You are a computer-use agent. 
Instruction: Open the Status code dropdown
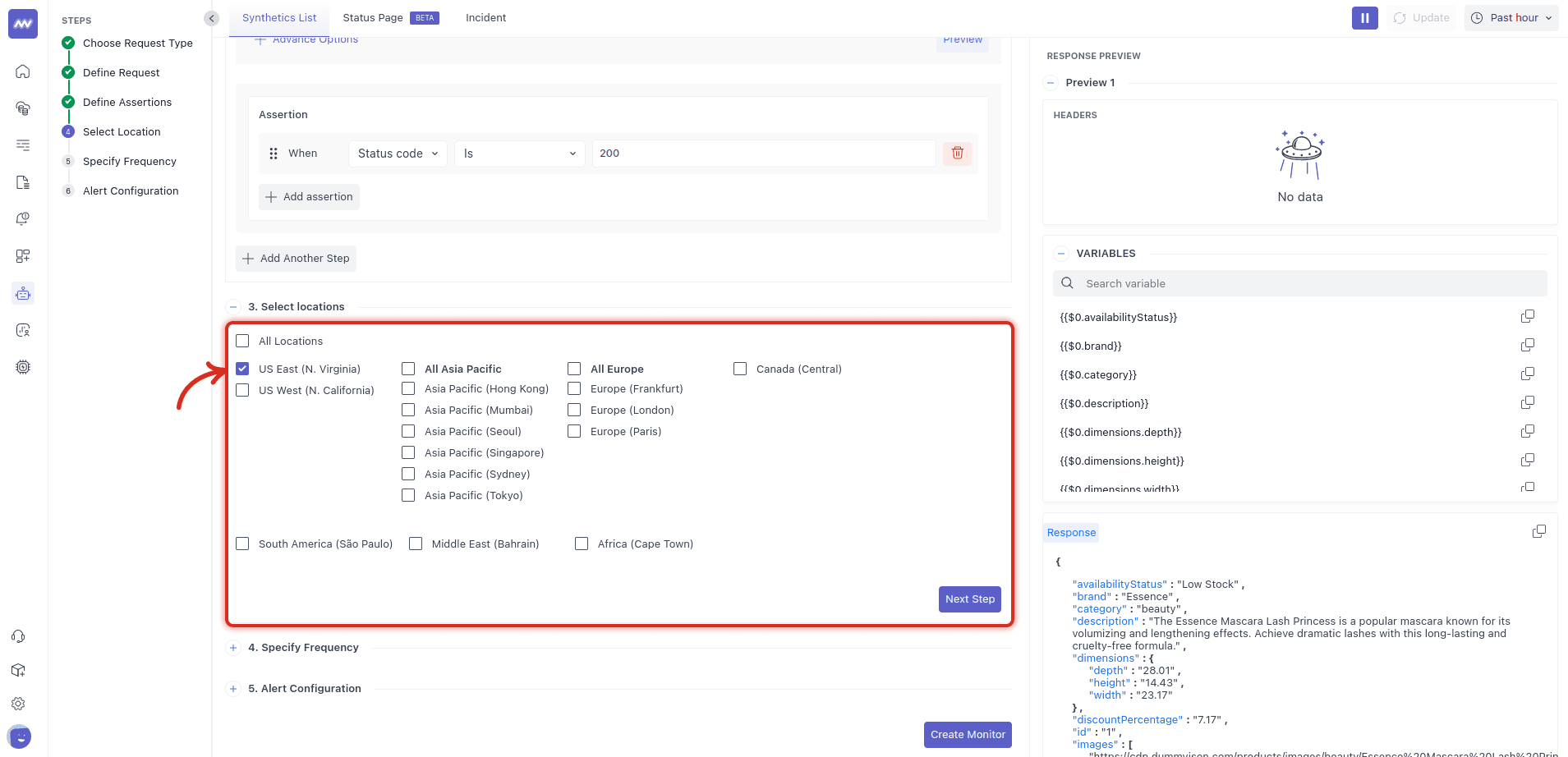pyautogui.click(x=398, y=154)
